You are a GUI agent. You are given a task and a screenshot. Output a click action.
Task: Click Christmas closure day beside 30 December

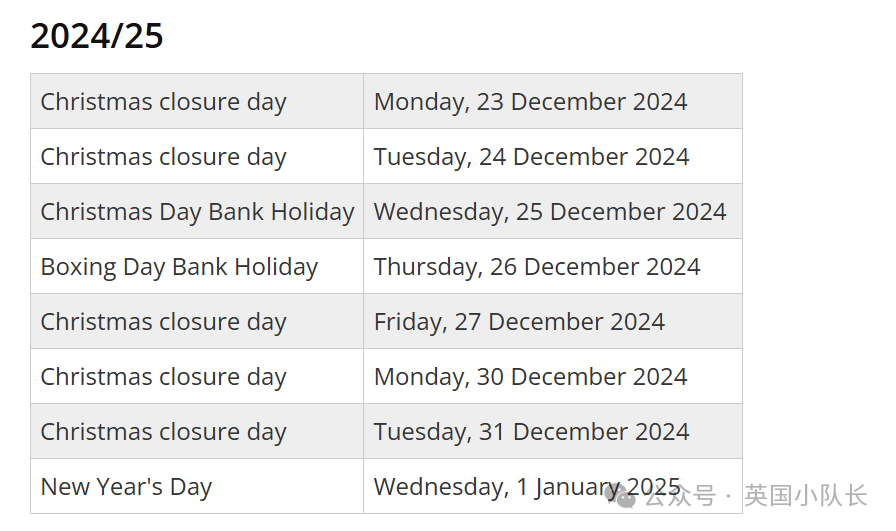(163, 377)
